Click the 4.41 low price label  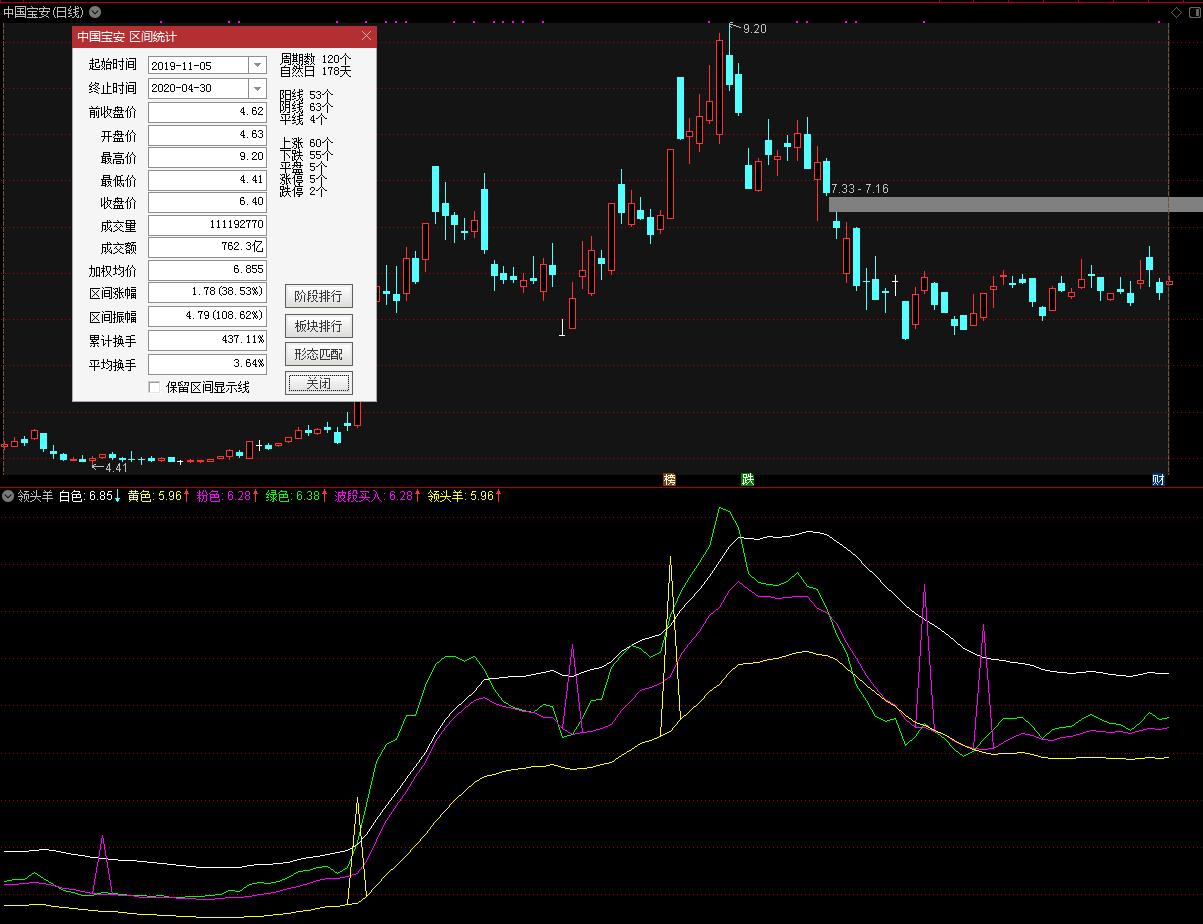(x=116, y=467)
